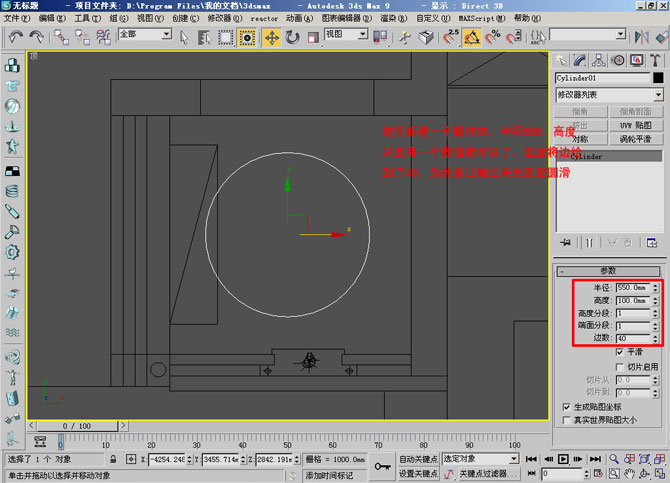The height and width of the screenshot is (483, 670).
Task: Open the 全部 selection filter dropdown
Action: (x=167, y=34)
